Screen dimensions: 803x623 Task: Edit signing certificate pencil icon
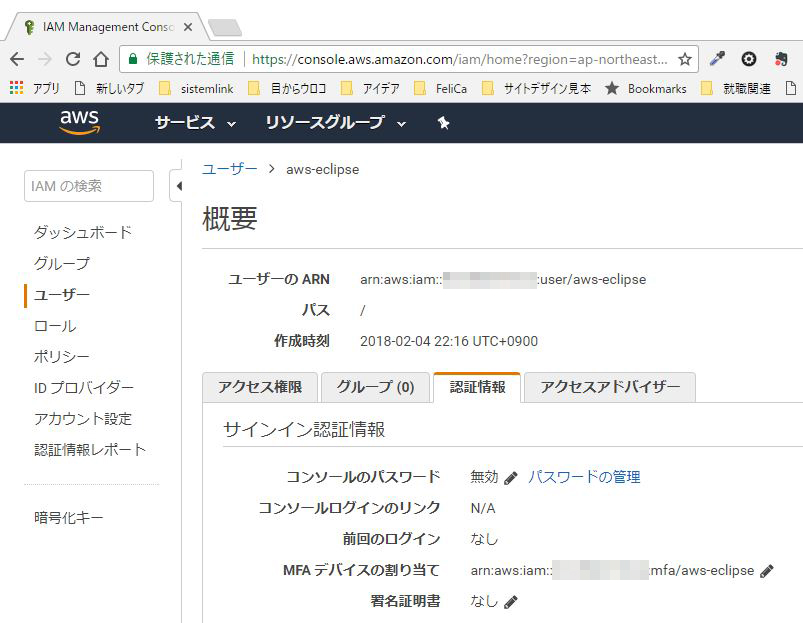pos(511,602)
